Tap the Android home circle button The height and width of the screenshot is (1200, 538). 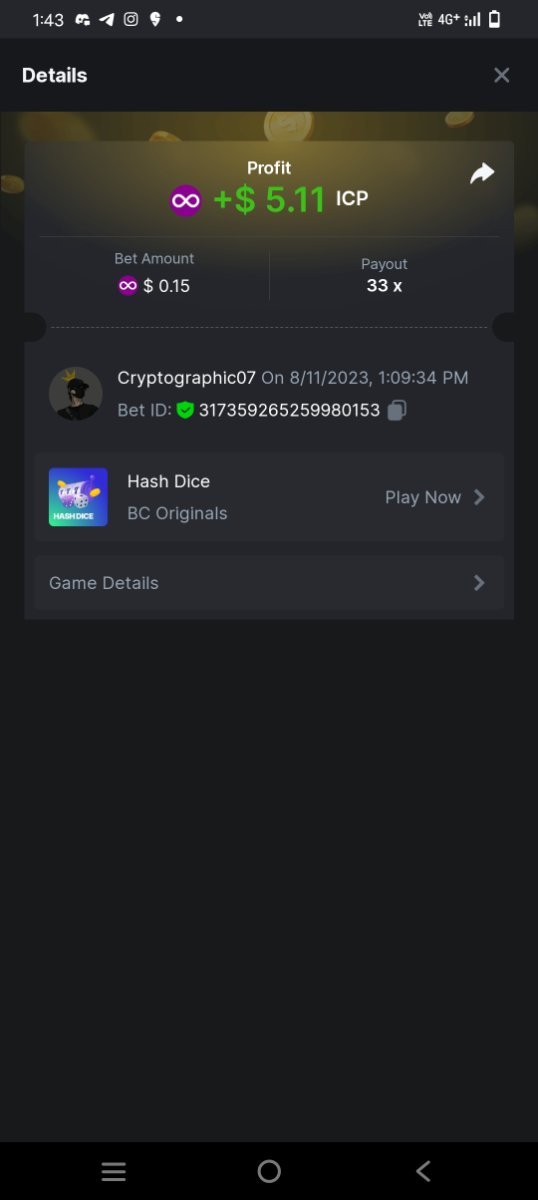coord(269,1171)
